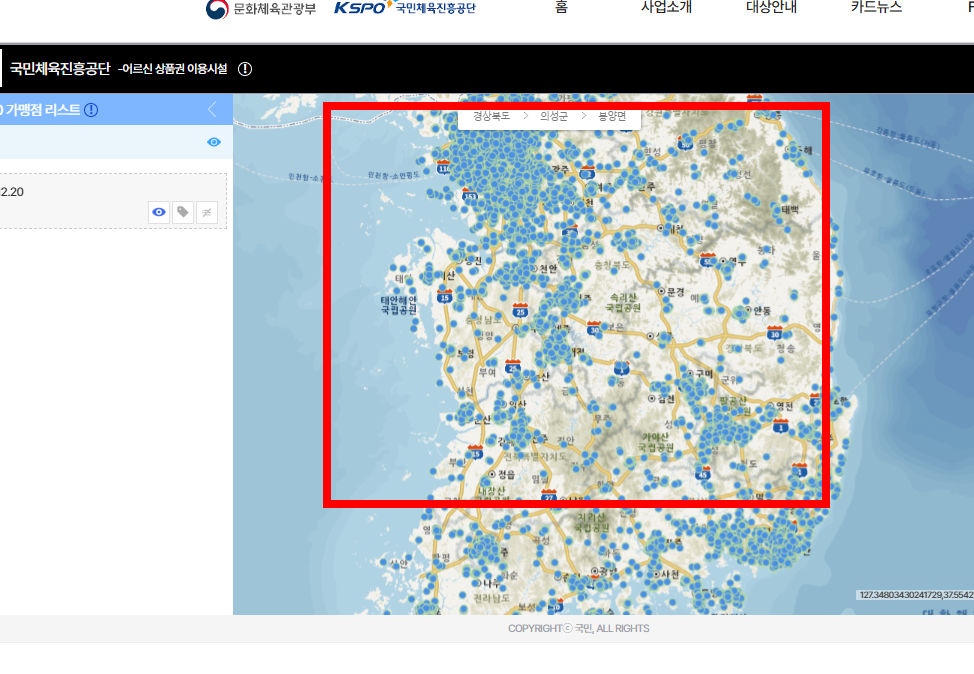This screenshot has width=974, height=674.
Task: Open info icon next to 가맹점 리스트
Action: point(91,110)
